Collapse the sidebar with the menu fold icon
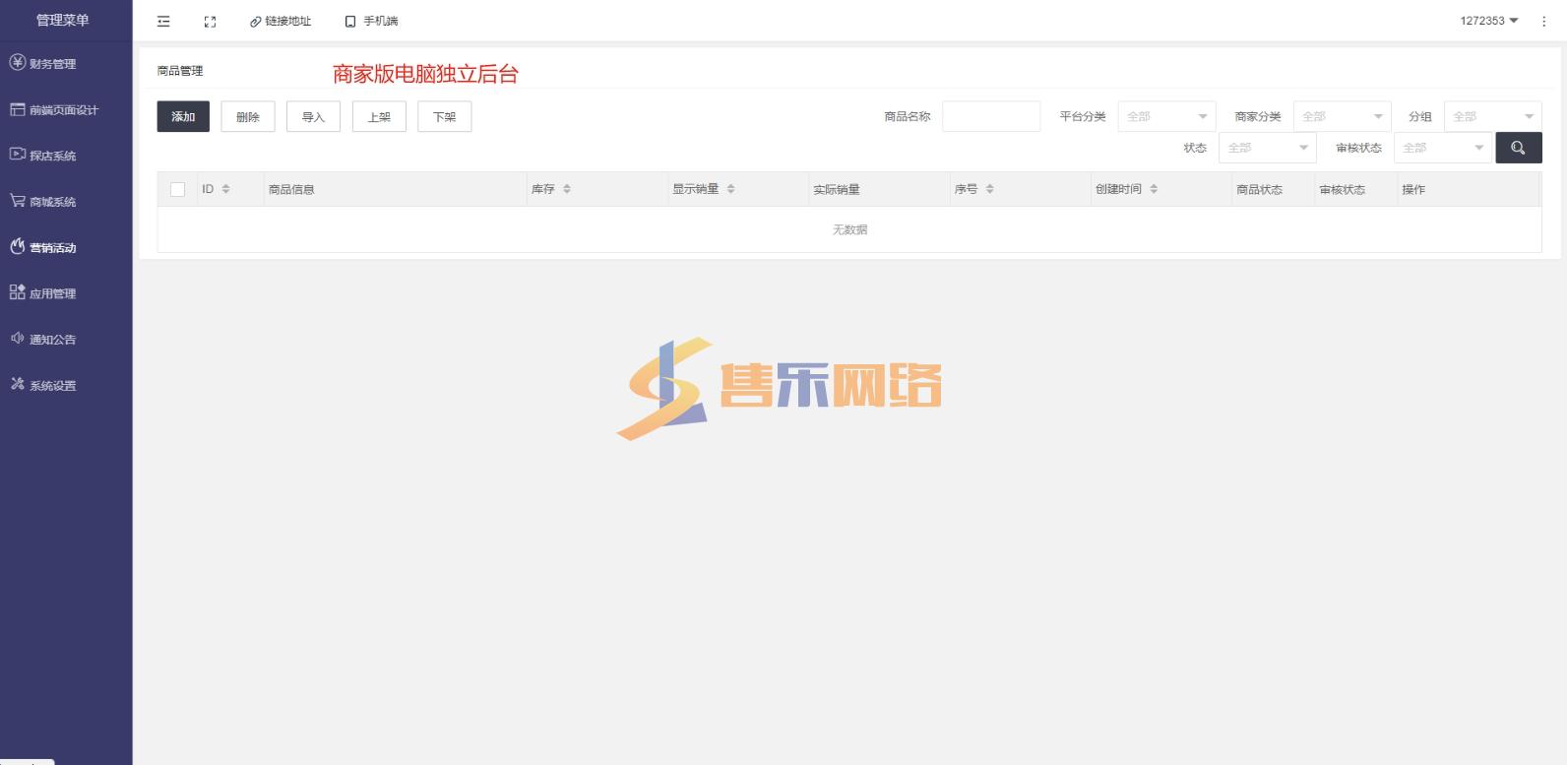 [163, 21]
